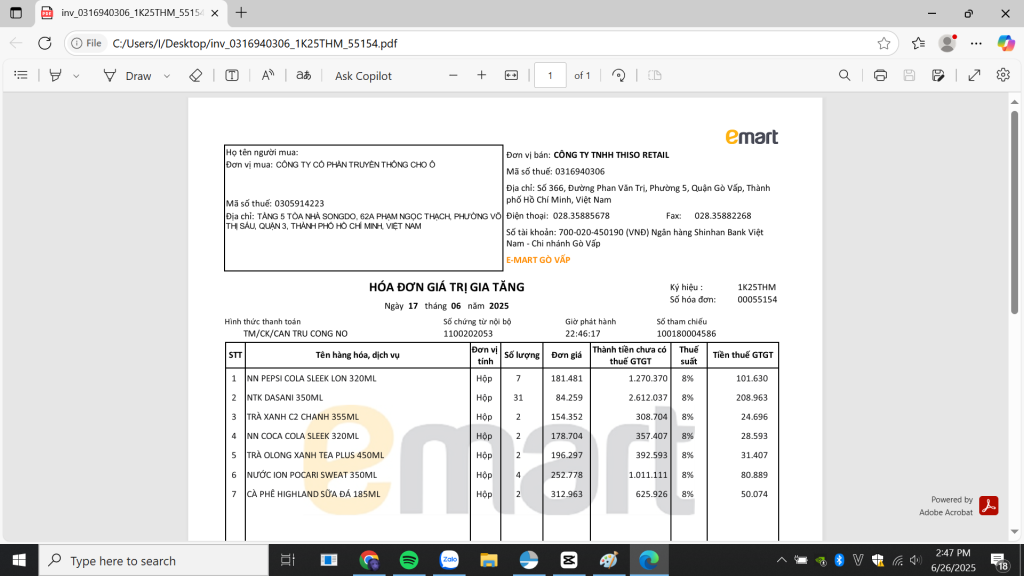
Task: Select the Highlight tool
Action: 56,76
